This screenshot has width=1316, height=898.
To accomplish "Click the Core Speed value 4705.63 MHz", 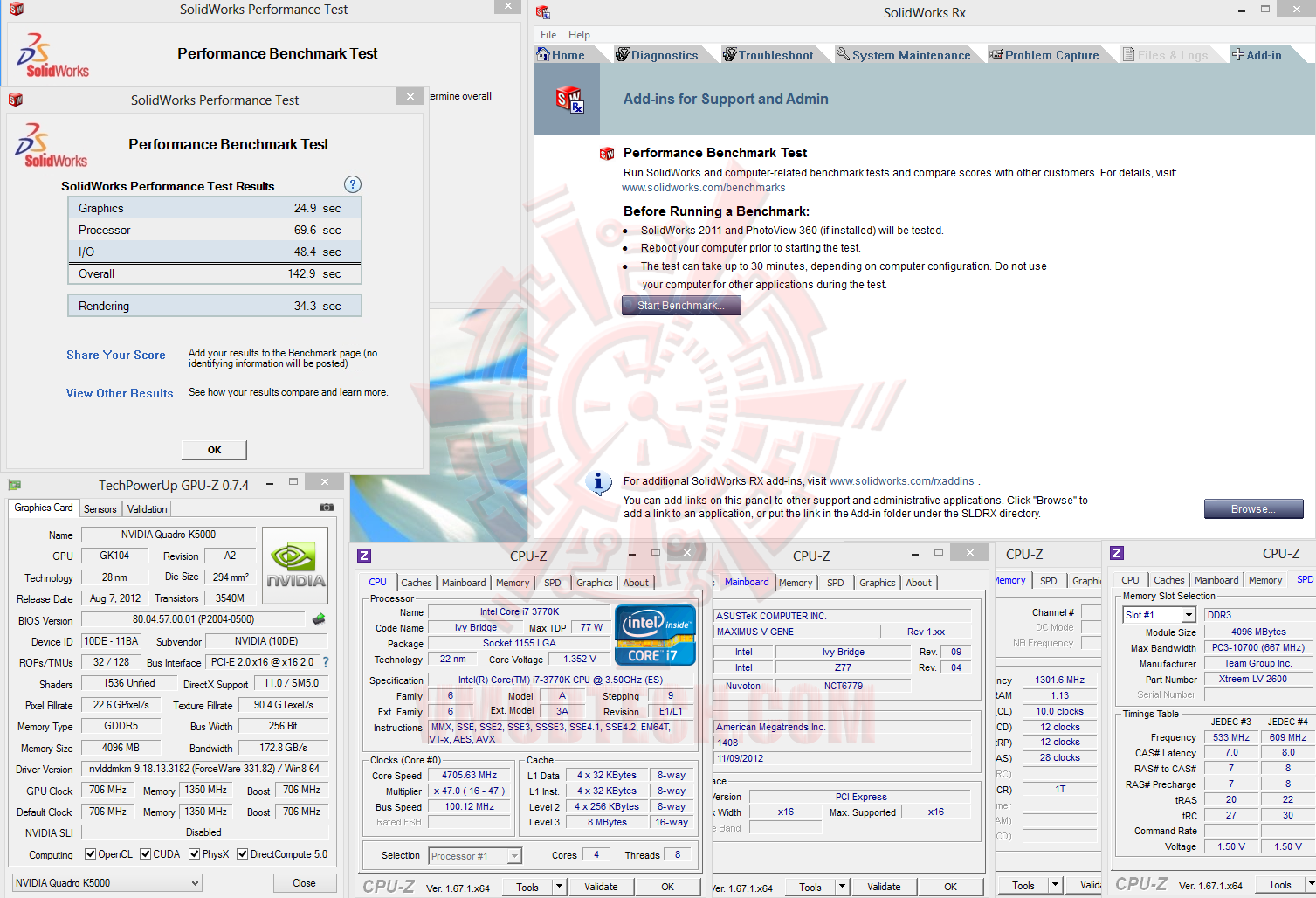I will [470, 775].
